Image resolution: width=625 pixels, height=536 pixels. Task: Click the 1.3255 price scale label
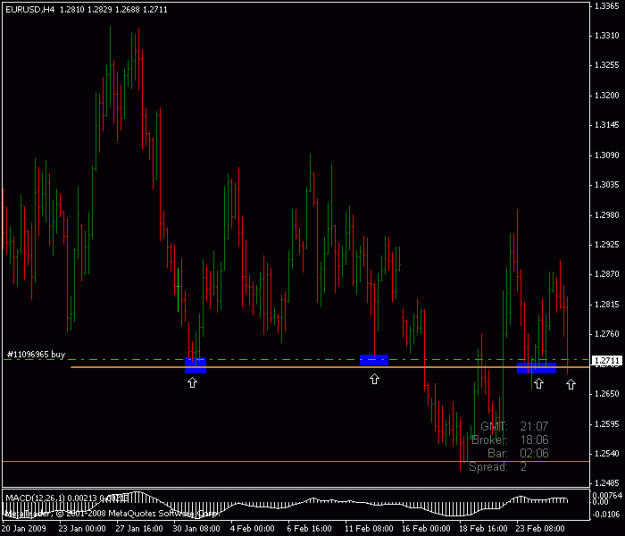(x=607, y=65)
